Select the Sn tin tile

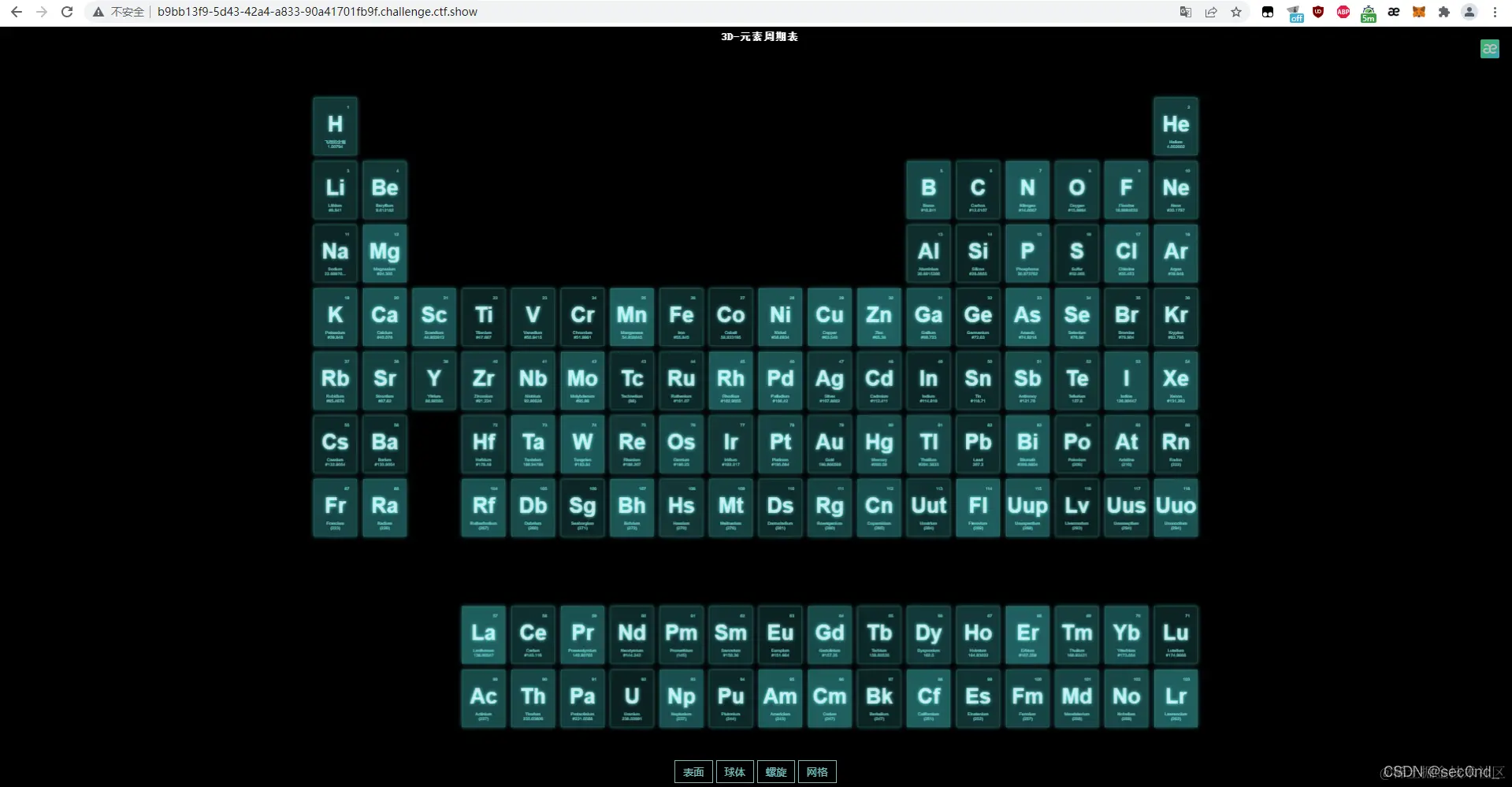(978, 381)
